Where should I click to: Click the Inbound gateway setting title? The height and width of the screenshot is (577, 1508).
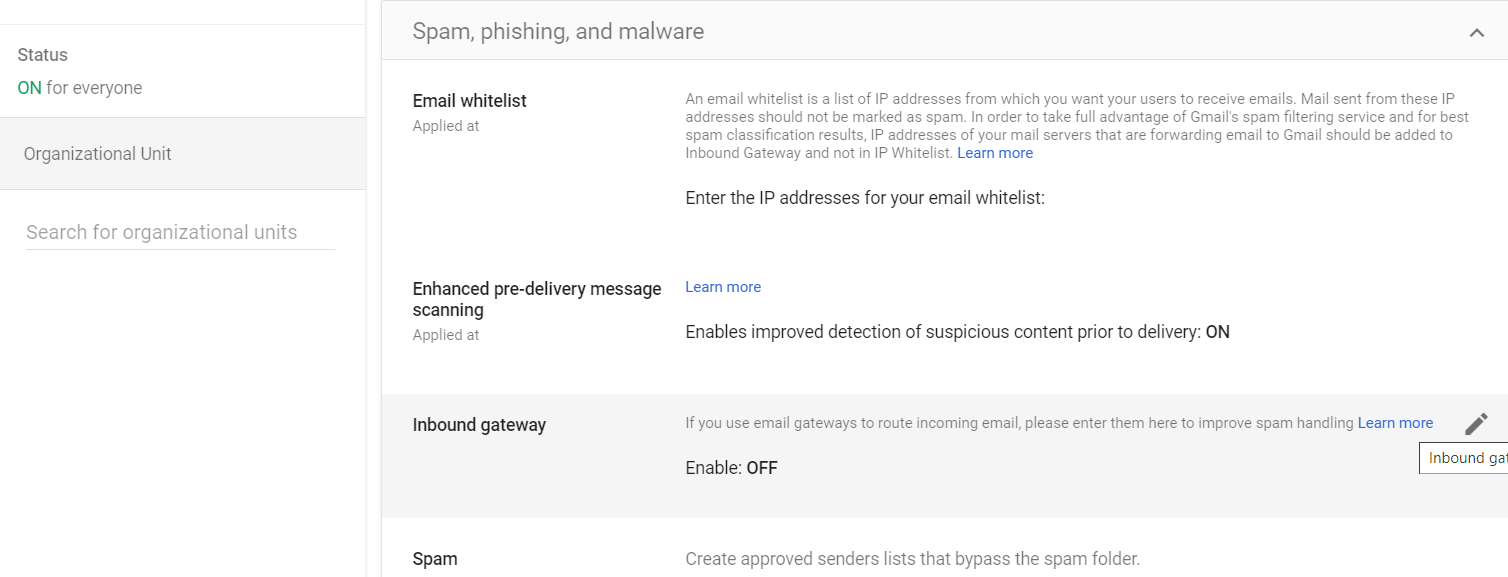tap(479, 425)
